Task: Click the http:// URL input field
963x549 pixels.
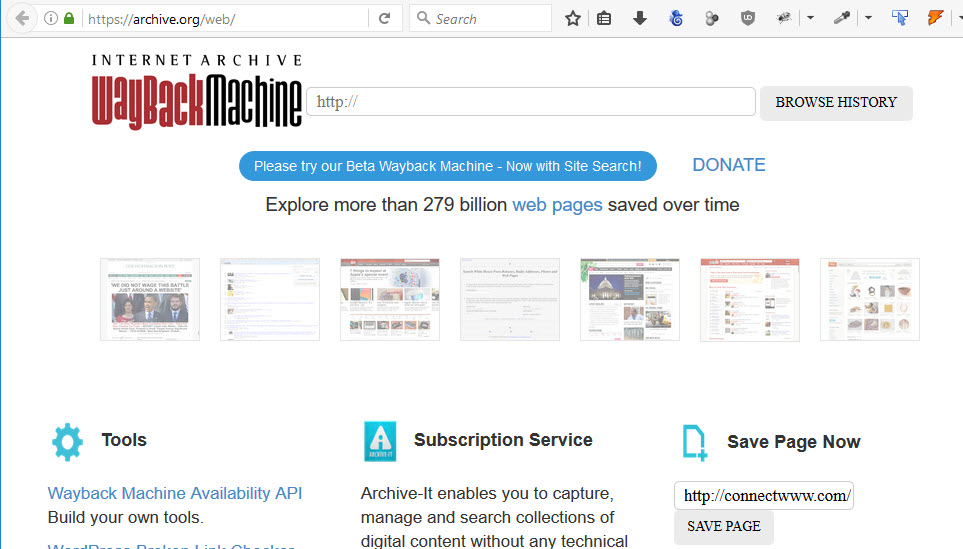Action: [x=531, y=101]
